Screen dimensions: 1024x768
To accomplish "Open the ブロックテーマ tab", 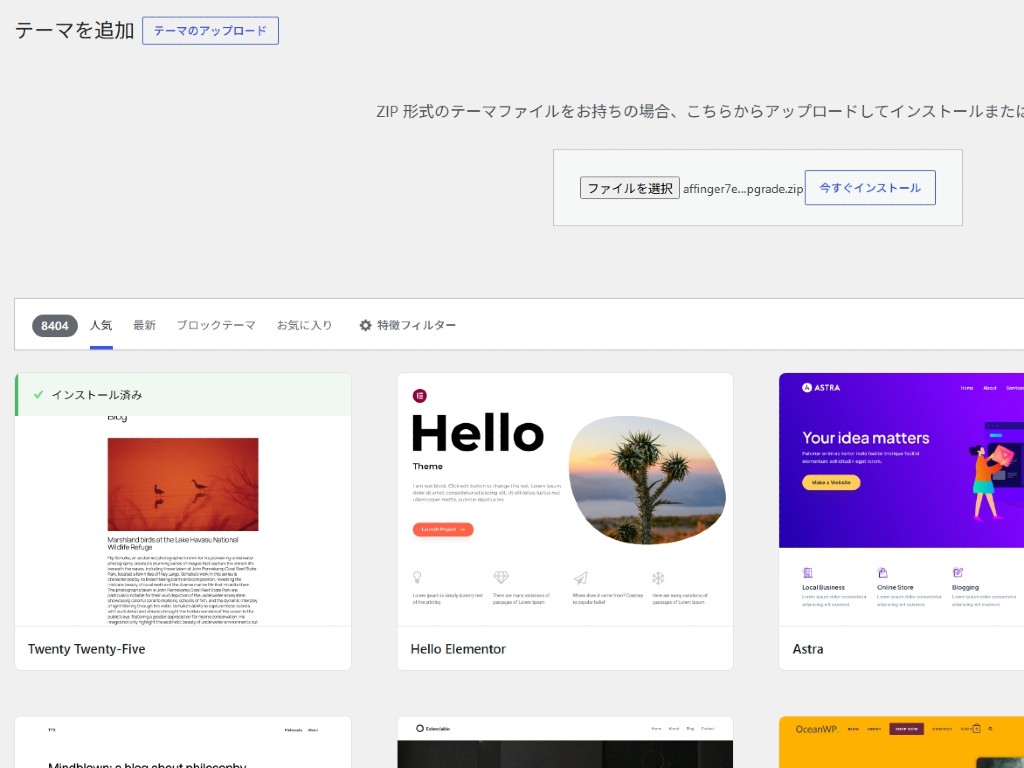I will [x=216, y=325].
